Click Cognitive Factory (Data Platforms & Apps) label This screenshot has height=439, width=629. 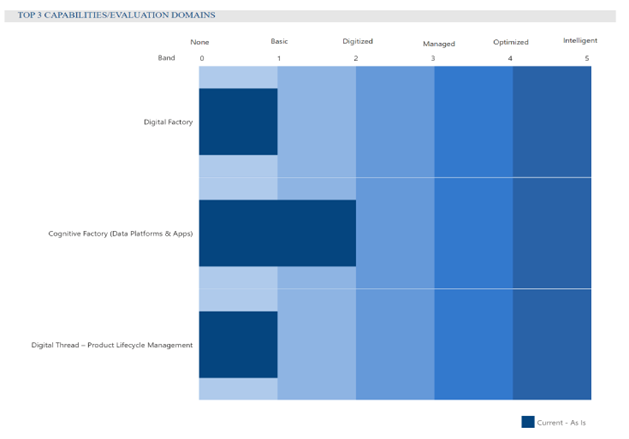pyautogui.click(x=120, y=233)
